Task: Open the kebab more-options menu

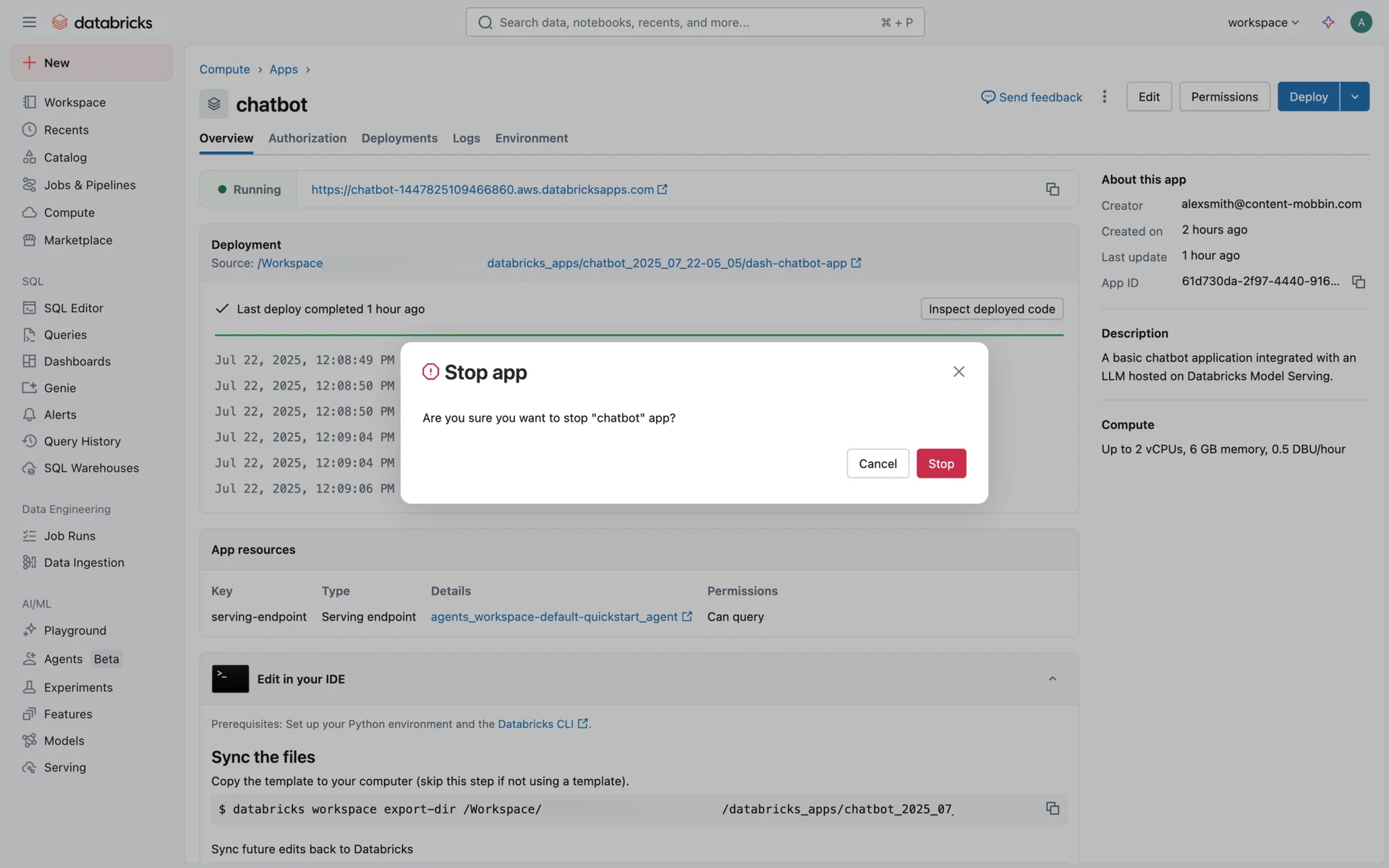Action: [x=1104, y=97]
